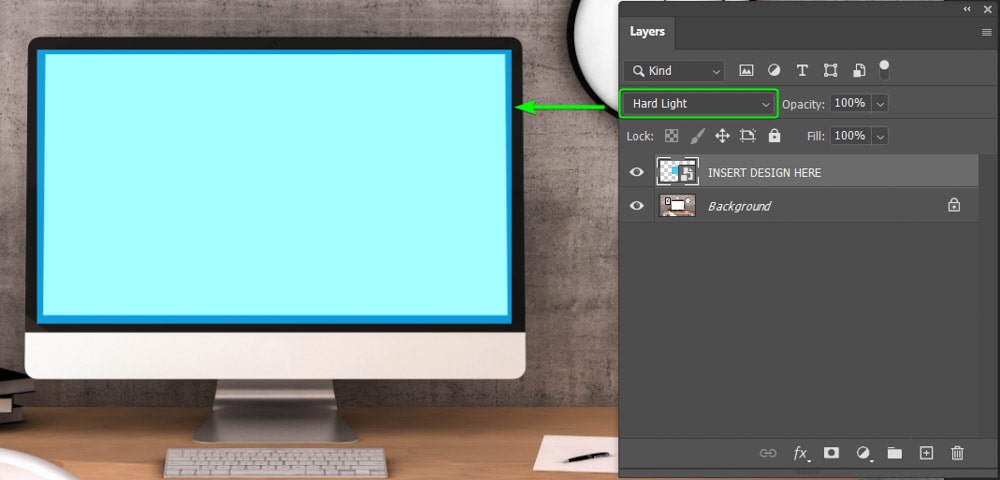Click the Background layer name
Viewport: 1000px width, 480px height.
click(739, 206)
